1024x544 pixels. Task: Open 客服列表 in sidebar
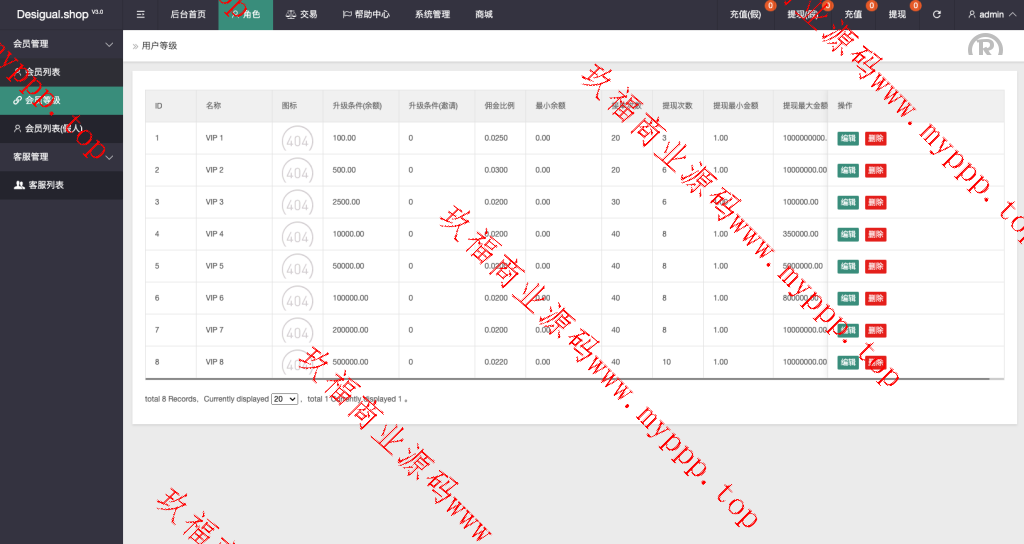click(x=45, y=185)
